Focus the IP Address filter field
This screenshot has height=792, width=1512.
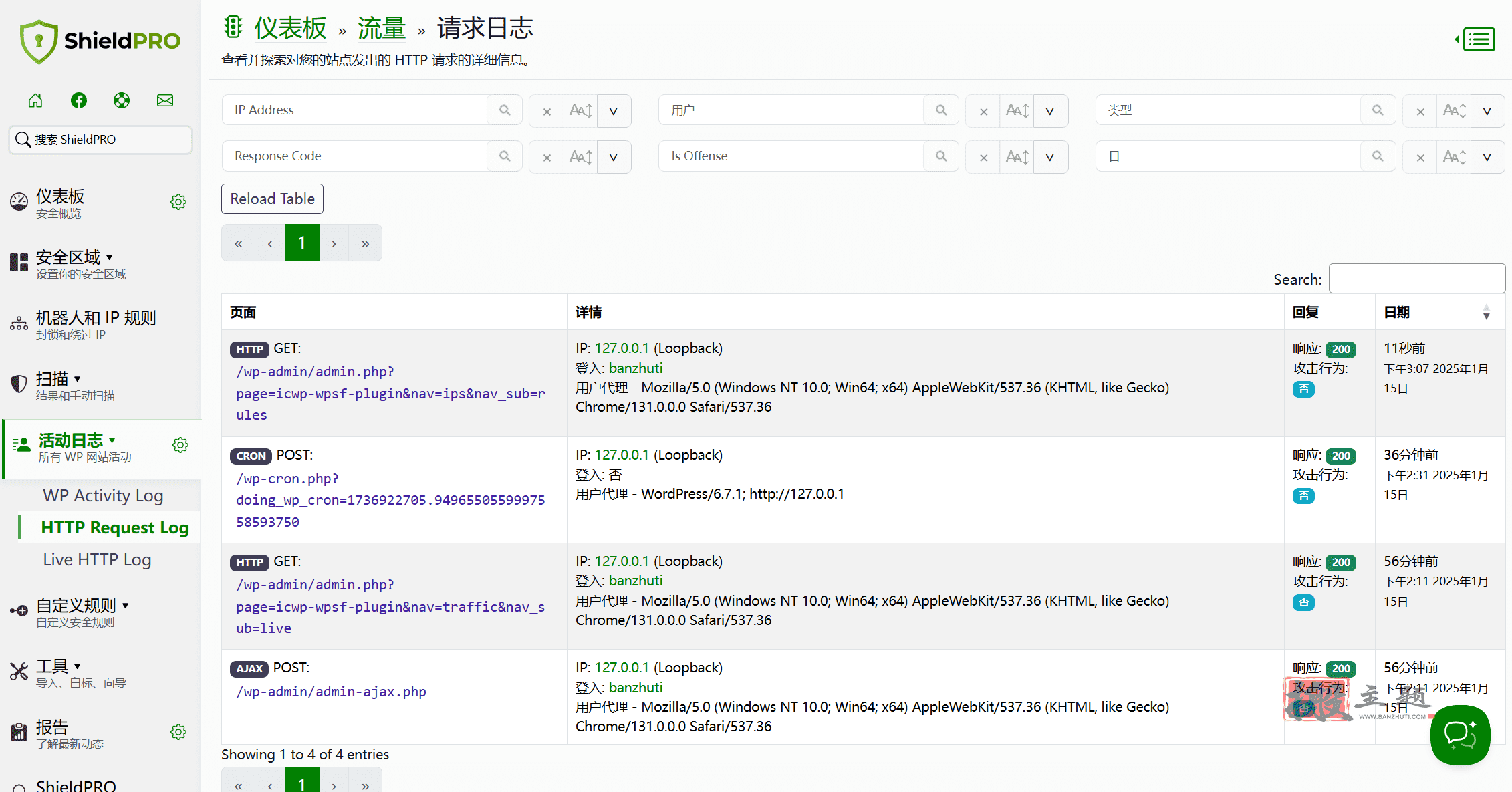point(355,110)
